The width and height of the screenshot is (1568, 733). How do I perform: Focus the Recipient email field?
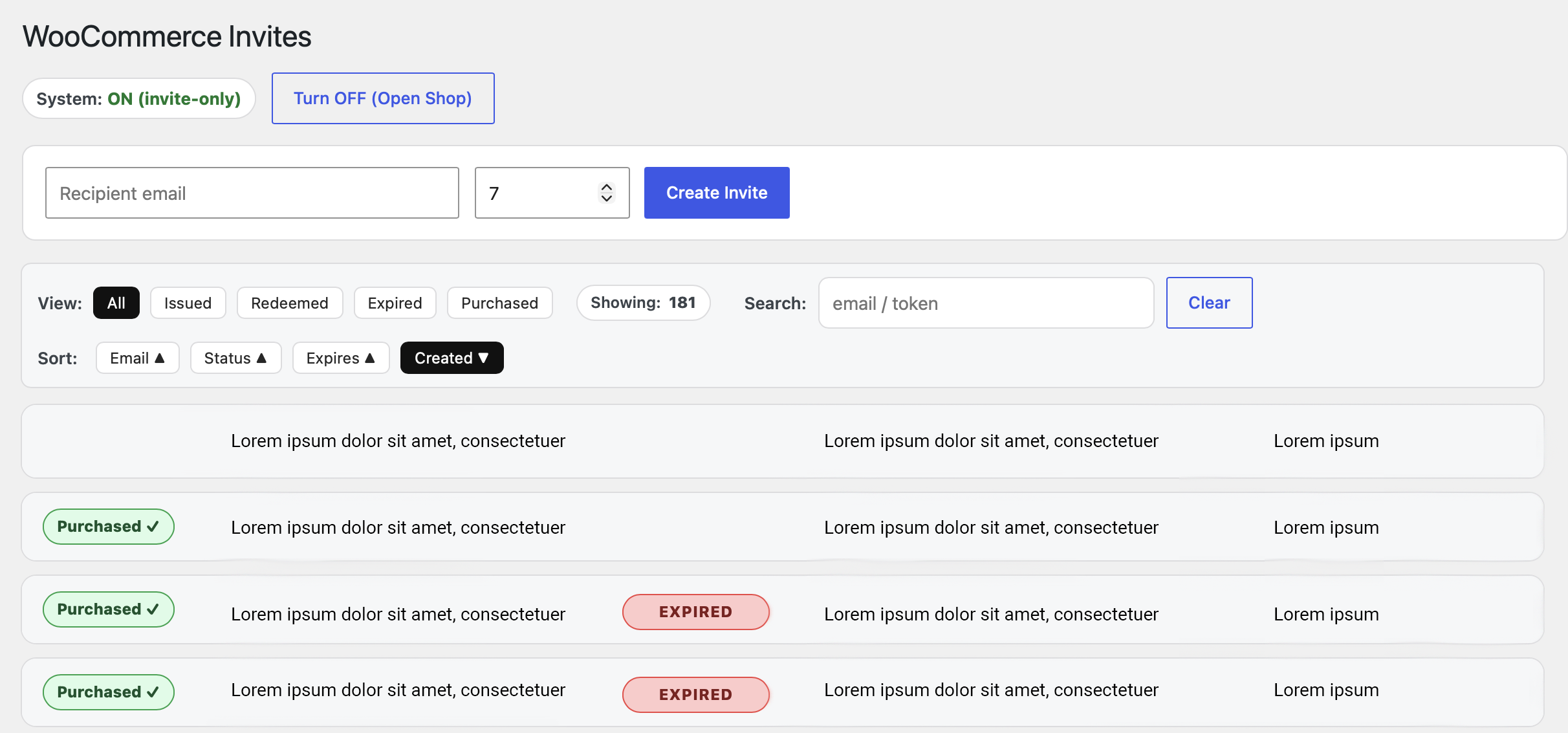(x=252, y=193)
